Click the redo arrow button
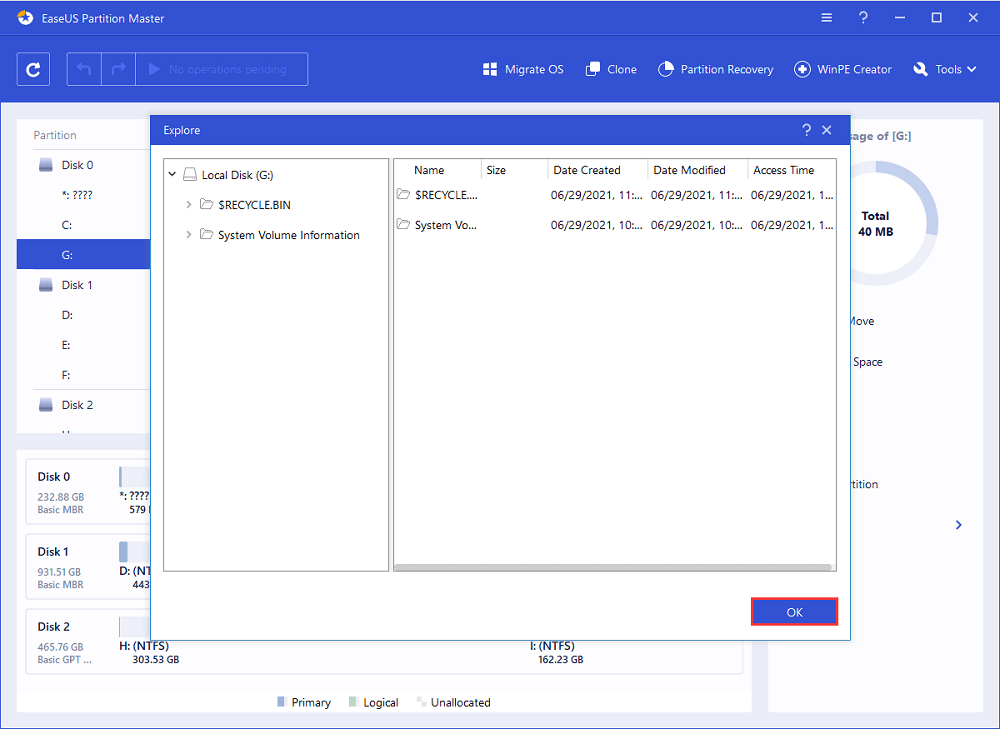Image resolution: width=1000 pixels, height=729 pixels. click(x=119, y=70)
